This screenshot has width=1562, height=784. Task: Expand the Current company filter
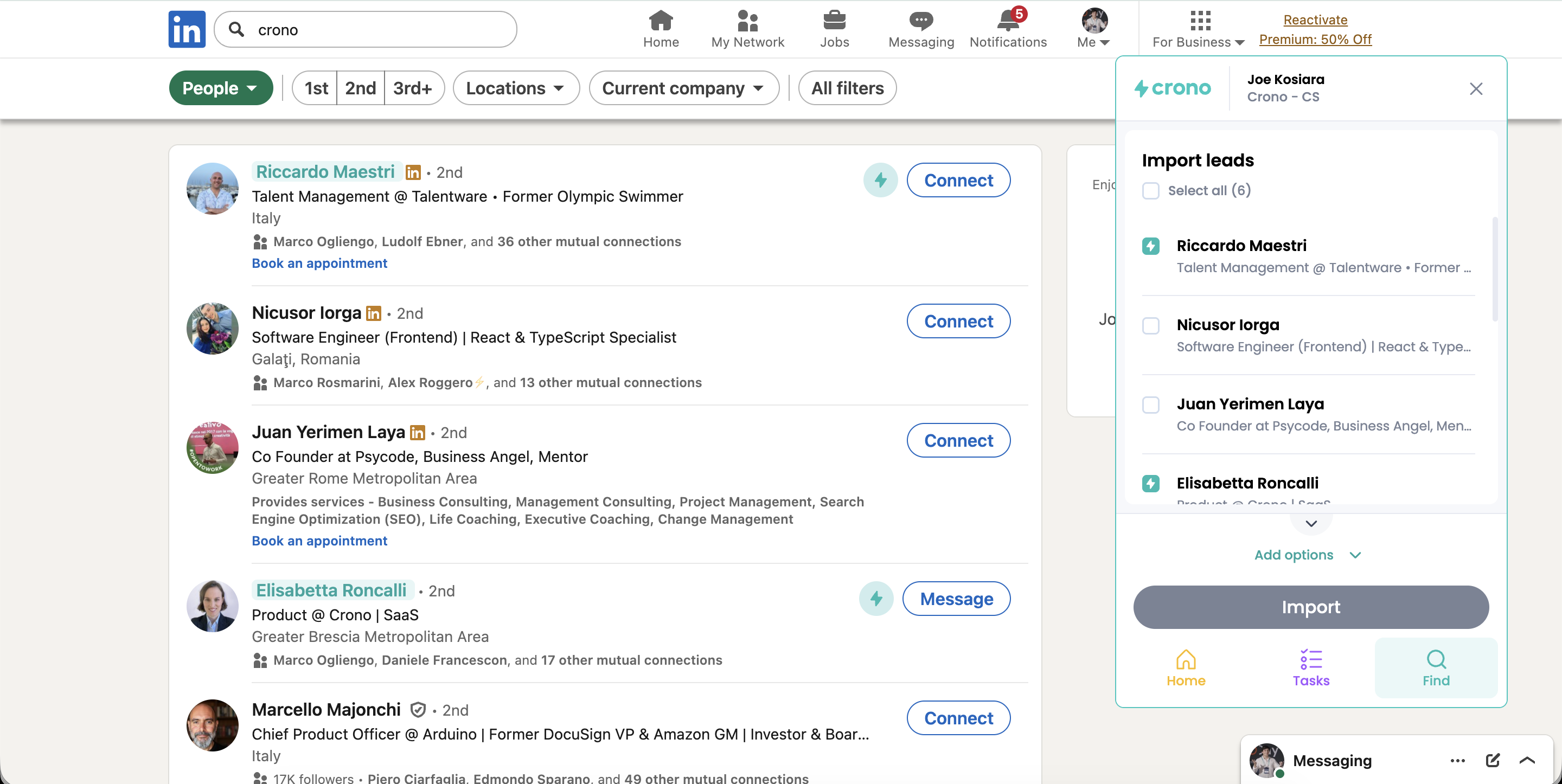coord(683,88)
